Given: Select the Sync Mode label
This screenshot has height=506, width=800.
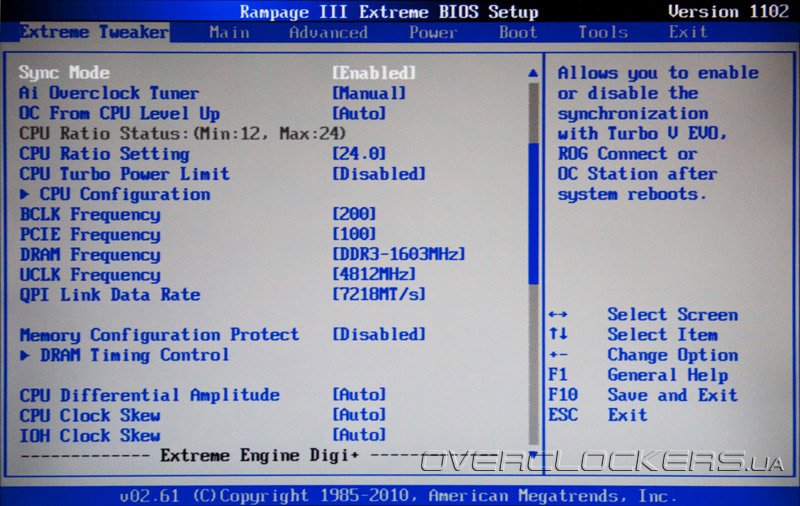Looking at the screenshot, I should point(64,73).
